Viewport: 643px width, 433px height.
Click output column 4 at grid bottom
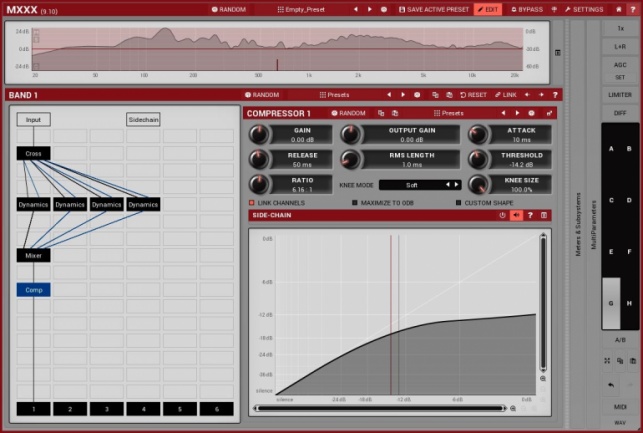(143, 409)
